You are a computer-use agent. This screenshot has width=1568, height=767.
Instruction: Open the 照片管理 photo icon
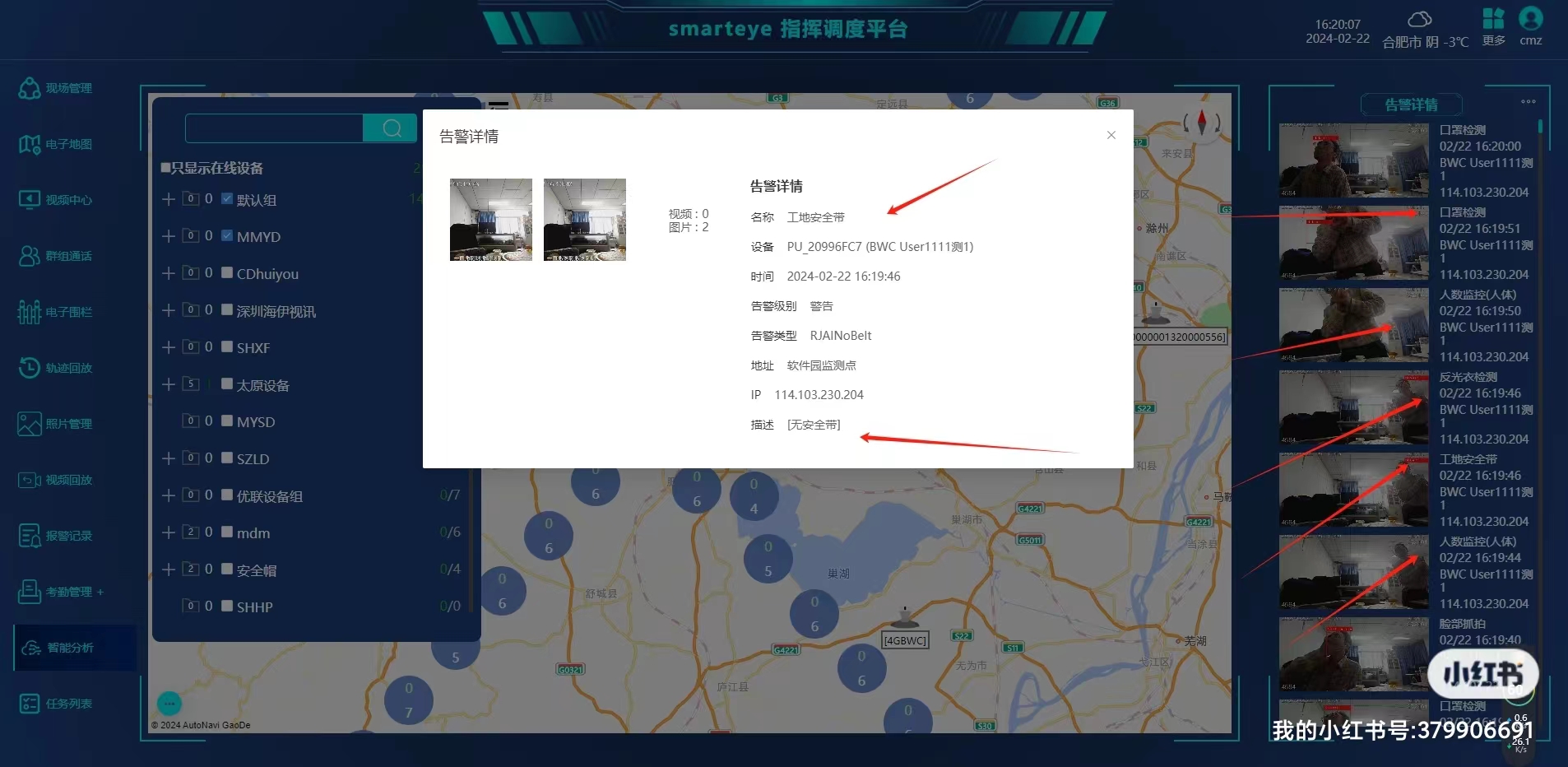(30, 424)
